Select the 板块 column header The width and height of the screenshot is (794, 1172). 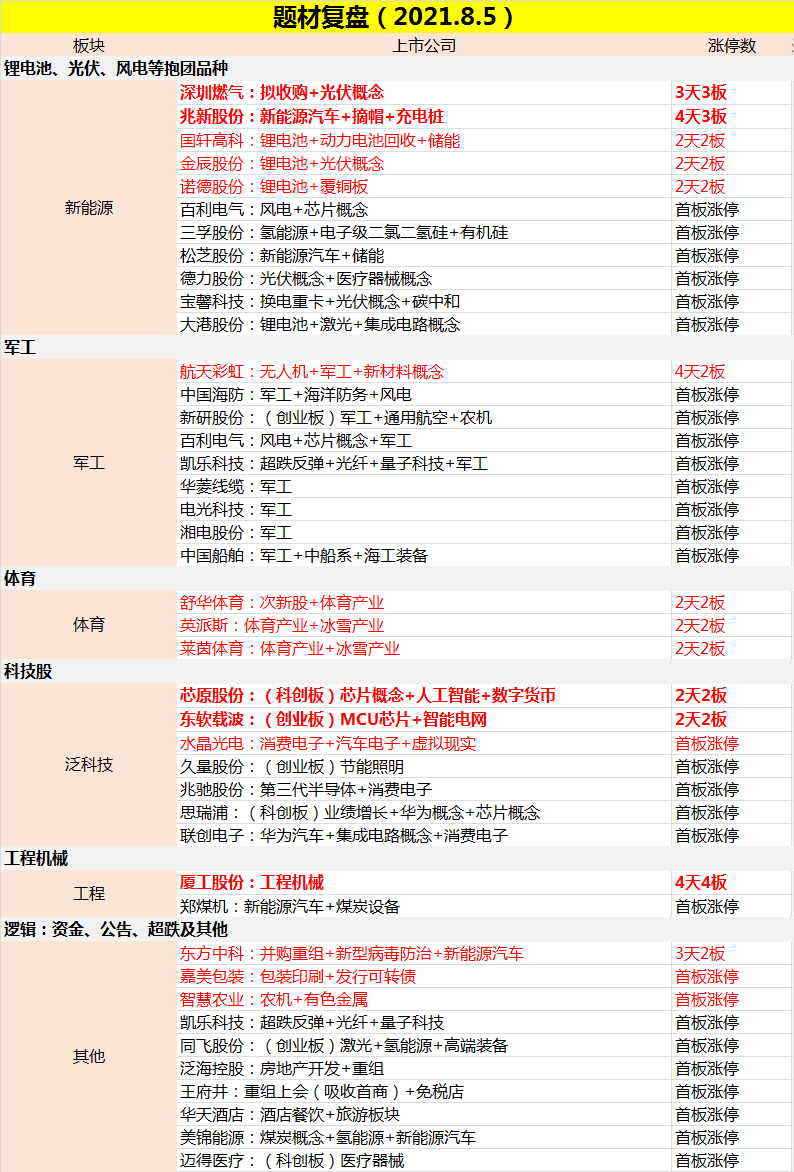point(89,46)
